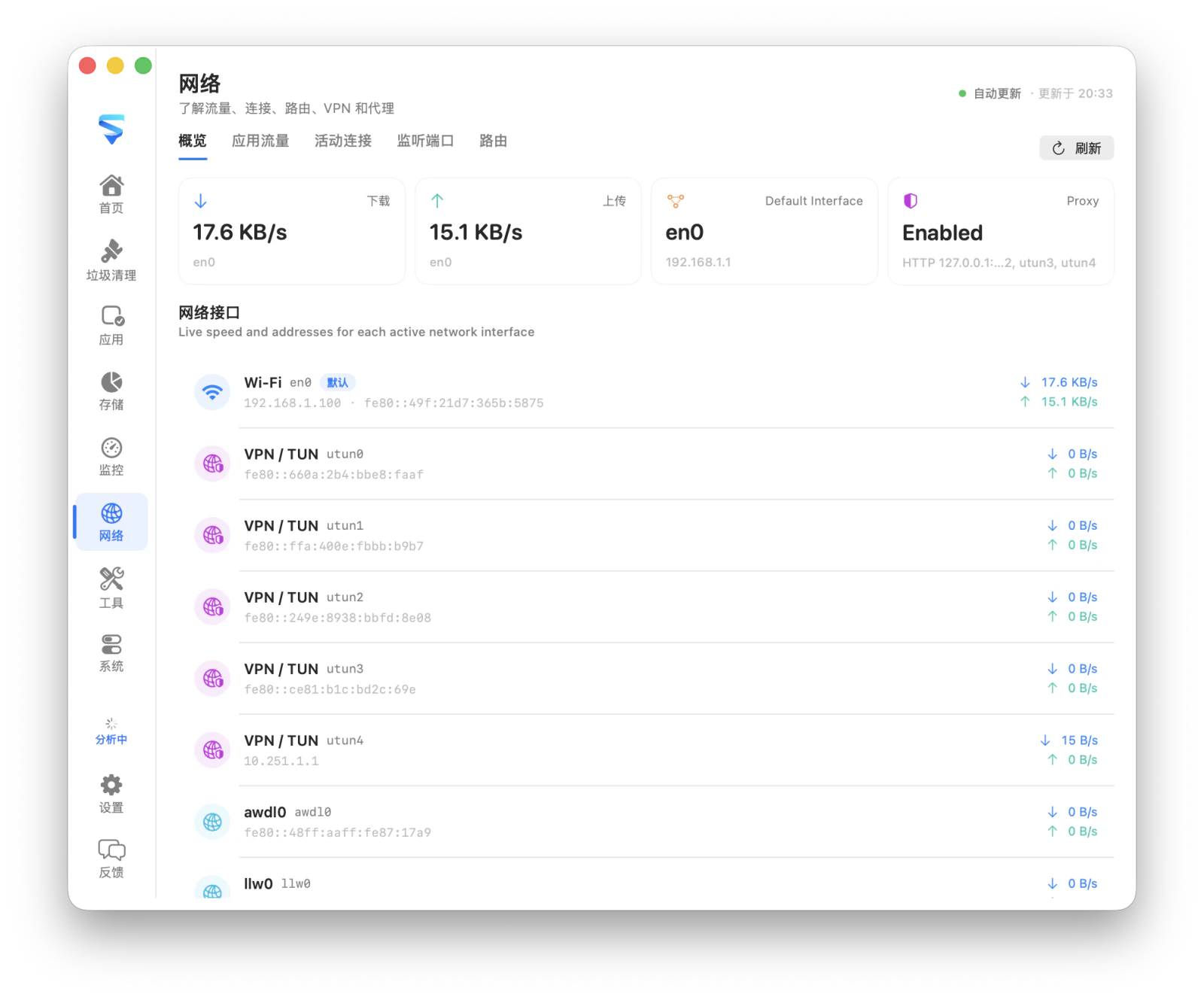1204x1000 pixels.
Task: Click the 分析中 analyzing status indicator
Action: pyautogui.click(x=111, y=731)
